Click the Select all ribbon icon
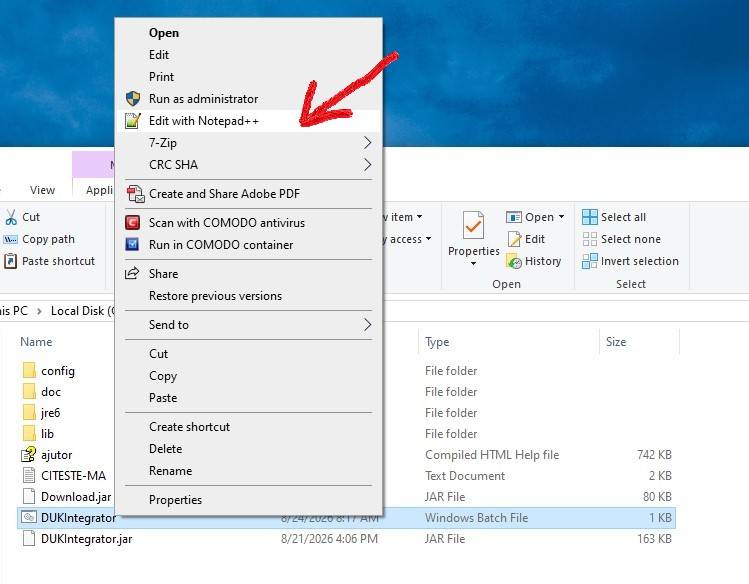Viewport: 749px width, 584px height. [x=589, y=217]
